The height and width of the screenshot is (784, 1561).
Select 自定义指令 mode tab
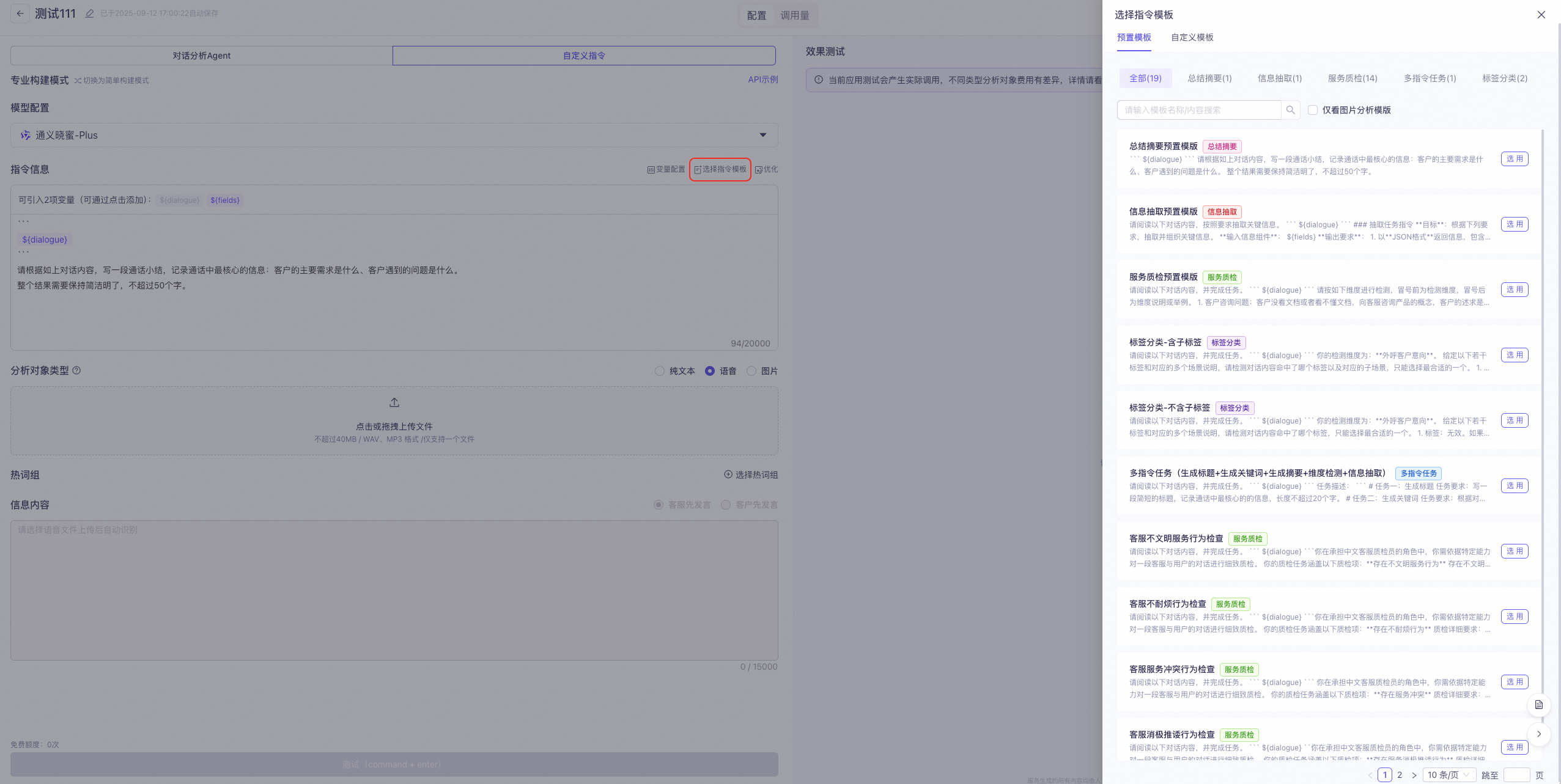(584, 56)
